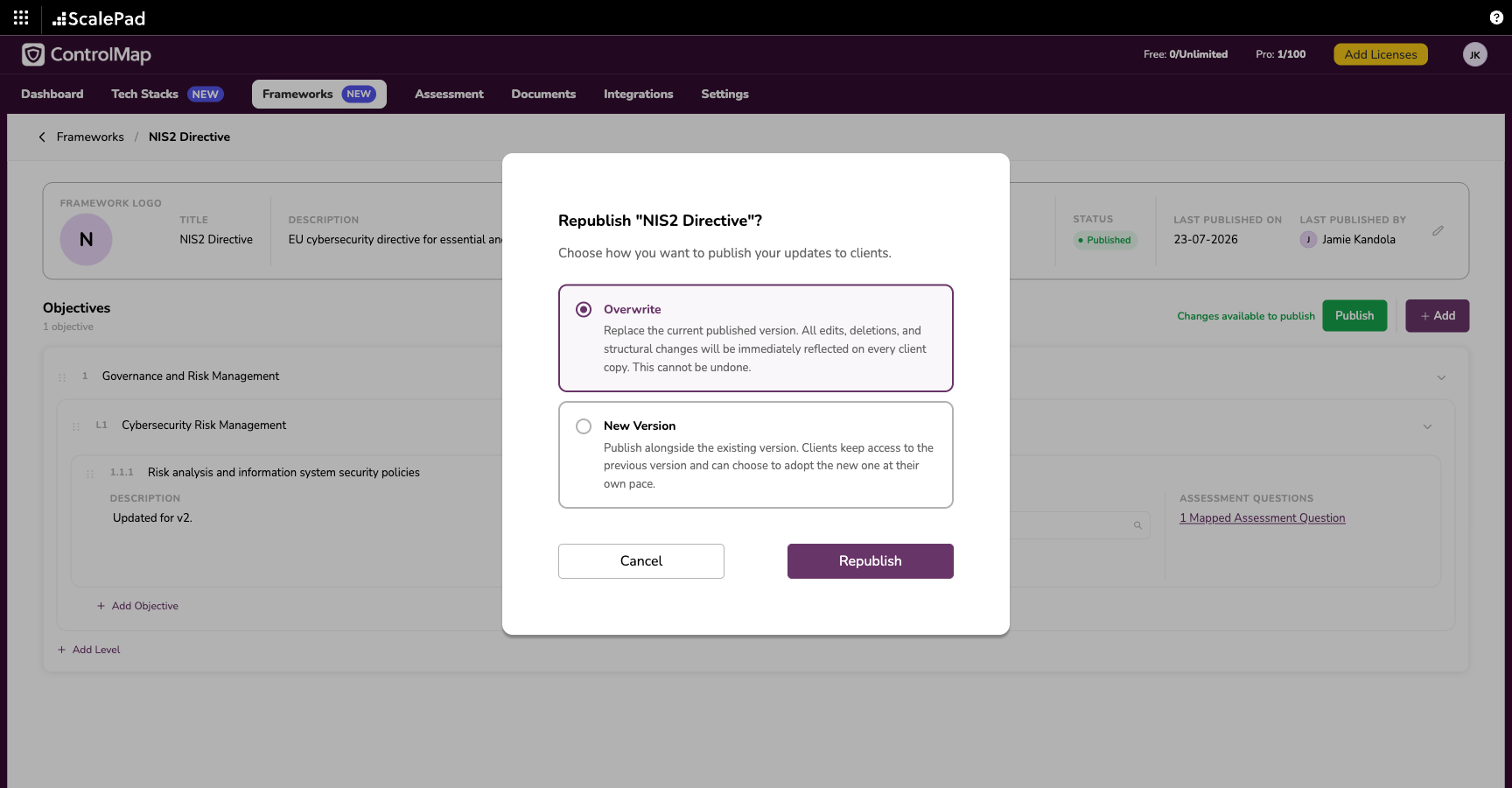Click the search input next to assessment questions
The image size is (1512, 788).
(x=1080, y=525)
